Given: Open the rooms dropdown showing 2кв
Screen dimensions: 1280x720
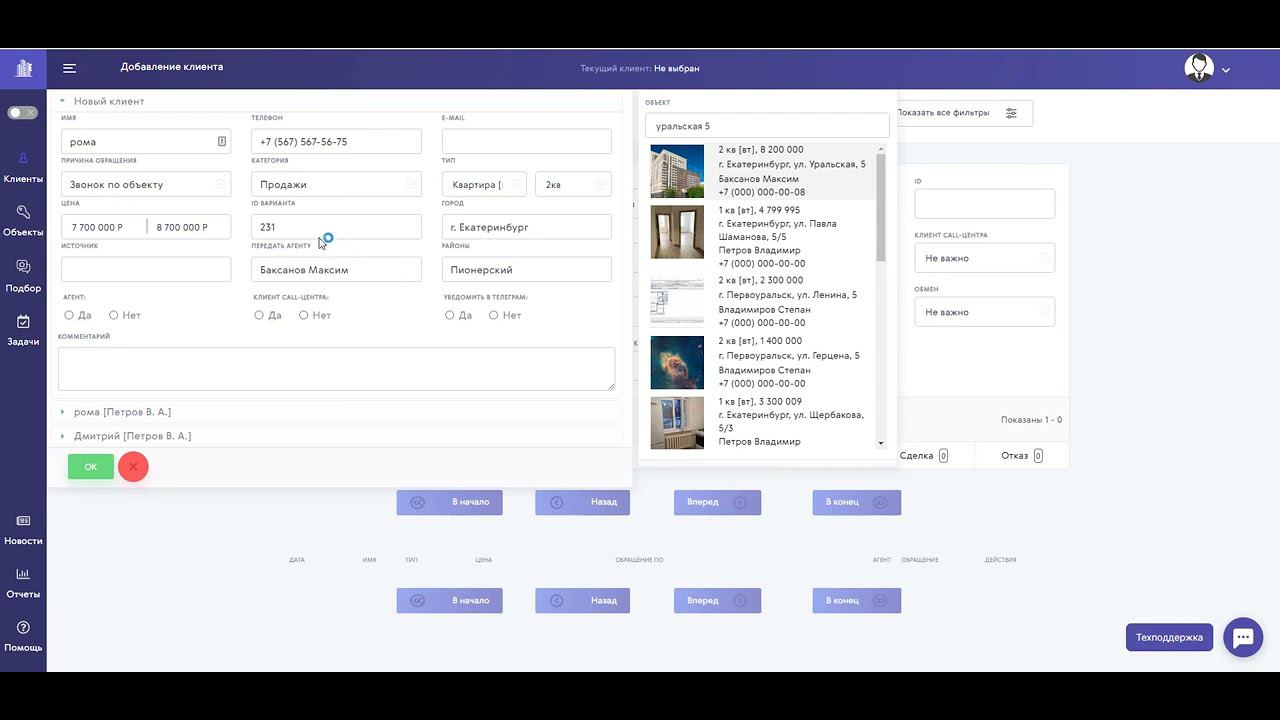Looking at the screenshot, I should [x=573, y=184].
